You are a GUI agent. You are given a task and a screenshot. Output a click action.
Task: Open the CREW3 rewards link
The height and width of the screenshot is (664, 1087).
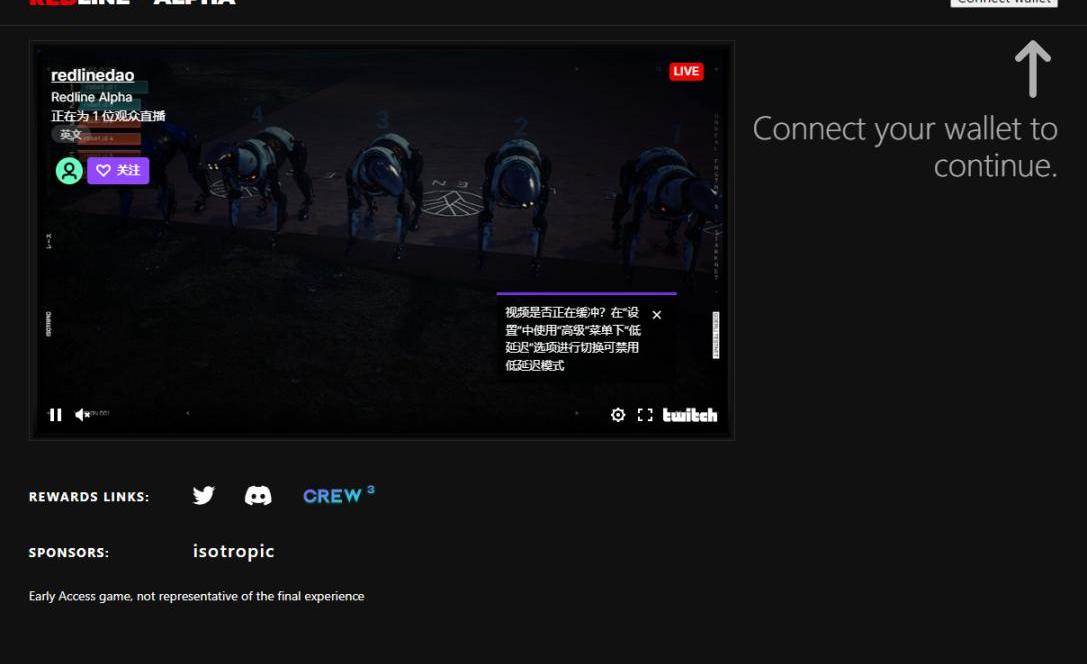coord(339,495)
